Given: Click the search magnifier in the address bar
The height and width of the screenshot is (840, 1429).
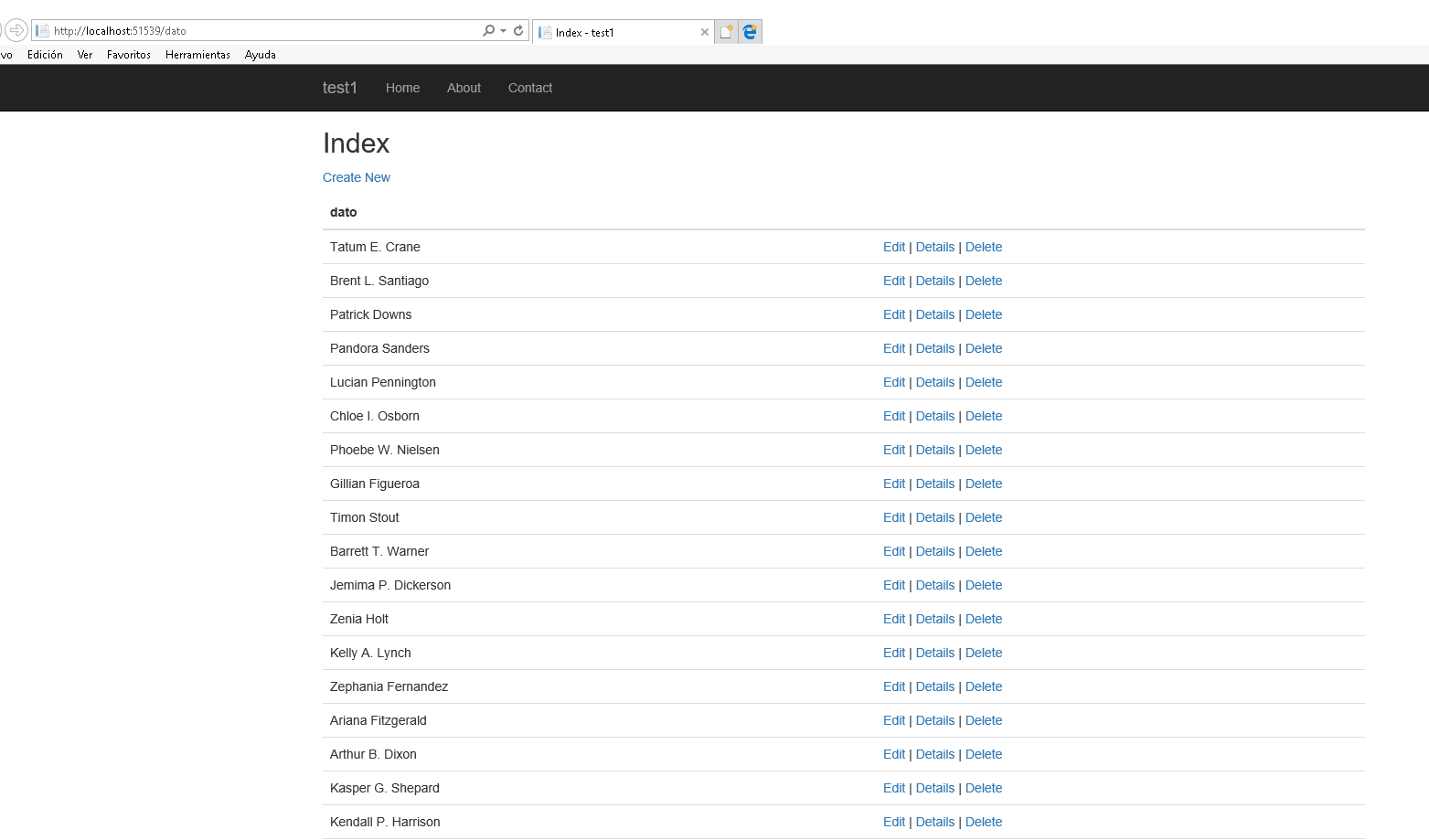Looking at the screenshot, I should tap(487, 29).
